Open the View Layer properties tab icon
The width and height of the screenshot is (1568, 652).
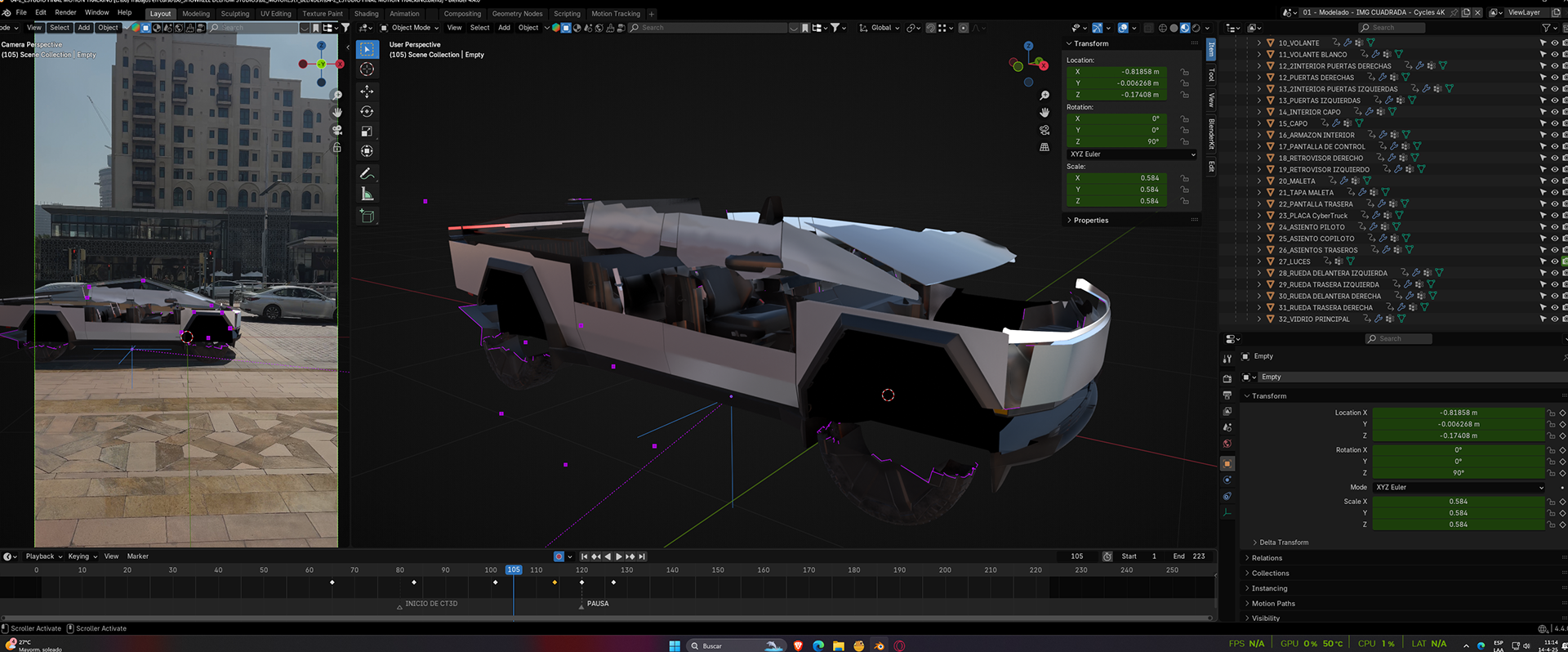click(x=1227, y=412)
